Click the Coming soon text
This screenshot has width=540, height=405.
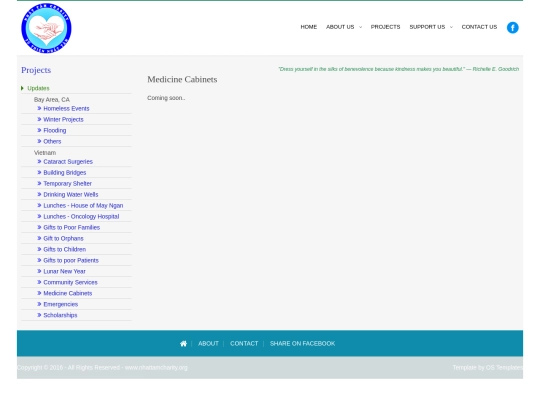click(166, 98)
